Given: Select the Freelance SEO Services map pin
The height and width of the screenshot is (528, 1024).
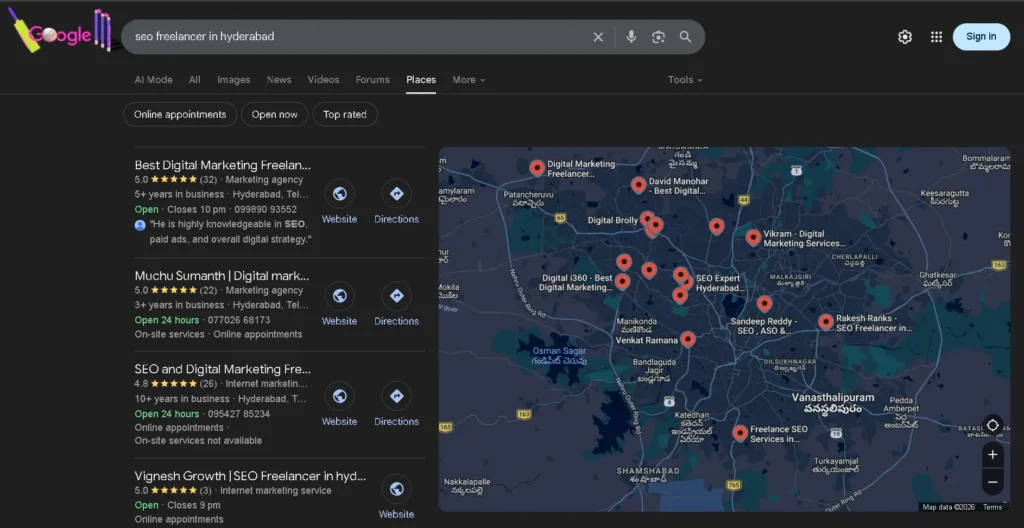Looking at the screenshot, I should coord(739,433).
